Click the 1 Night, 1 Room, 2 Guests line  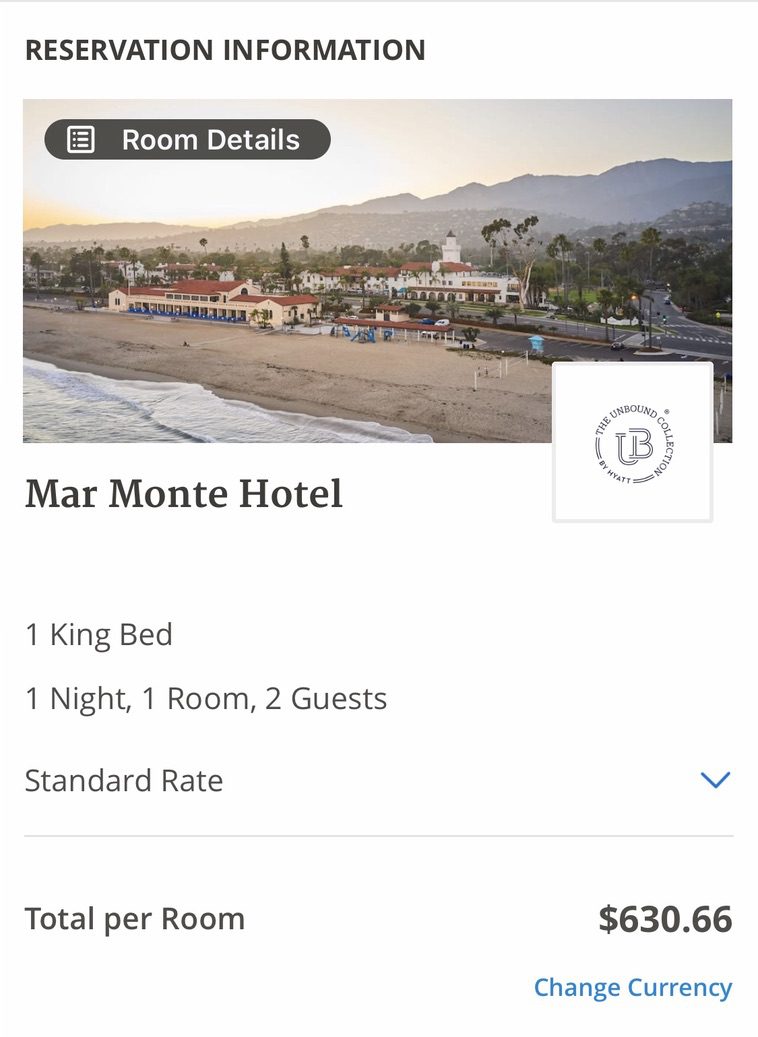point(206,699)
